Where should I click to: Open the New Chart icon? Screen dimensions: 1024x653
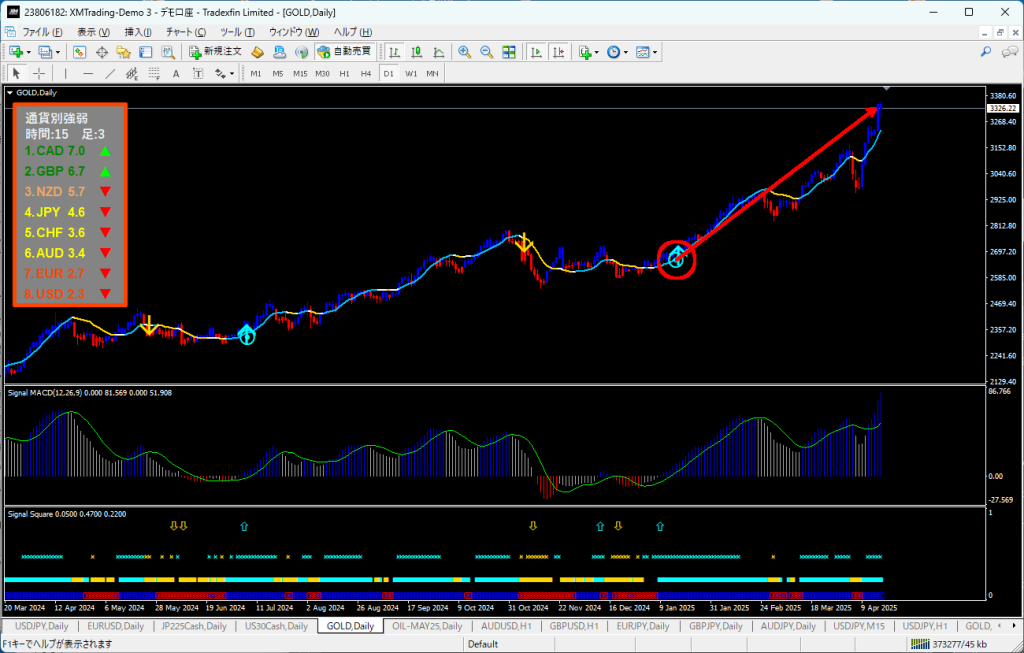16,52
